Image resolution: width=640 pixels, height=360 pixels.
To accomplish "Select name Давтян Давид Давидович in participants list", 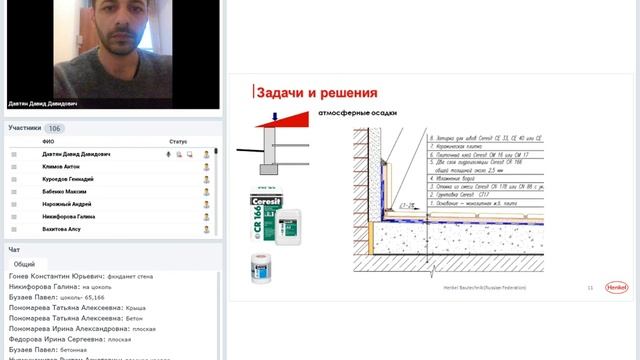I will tap(76, 154).
